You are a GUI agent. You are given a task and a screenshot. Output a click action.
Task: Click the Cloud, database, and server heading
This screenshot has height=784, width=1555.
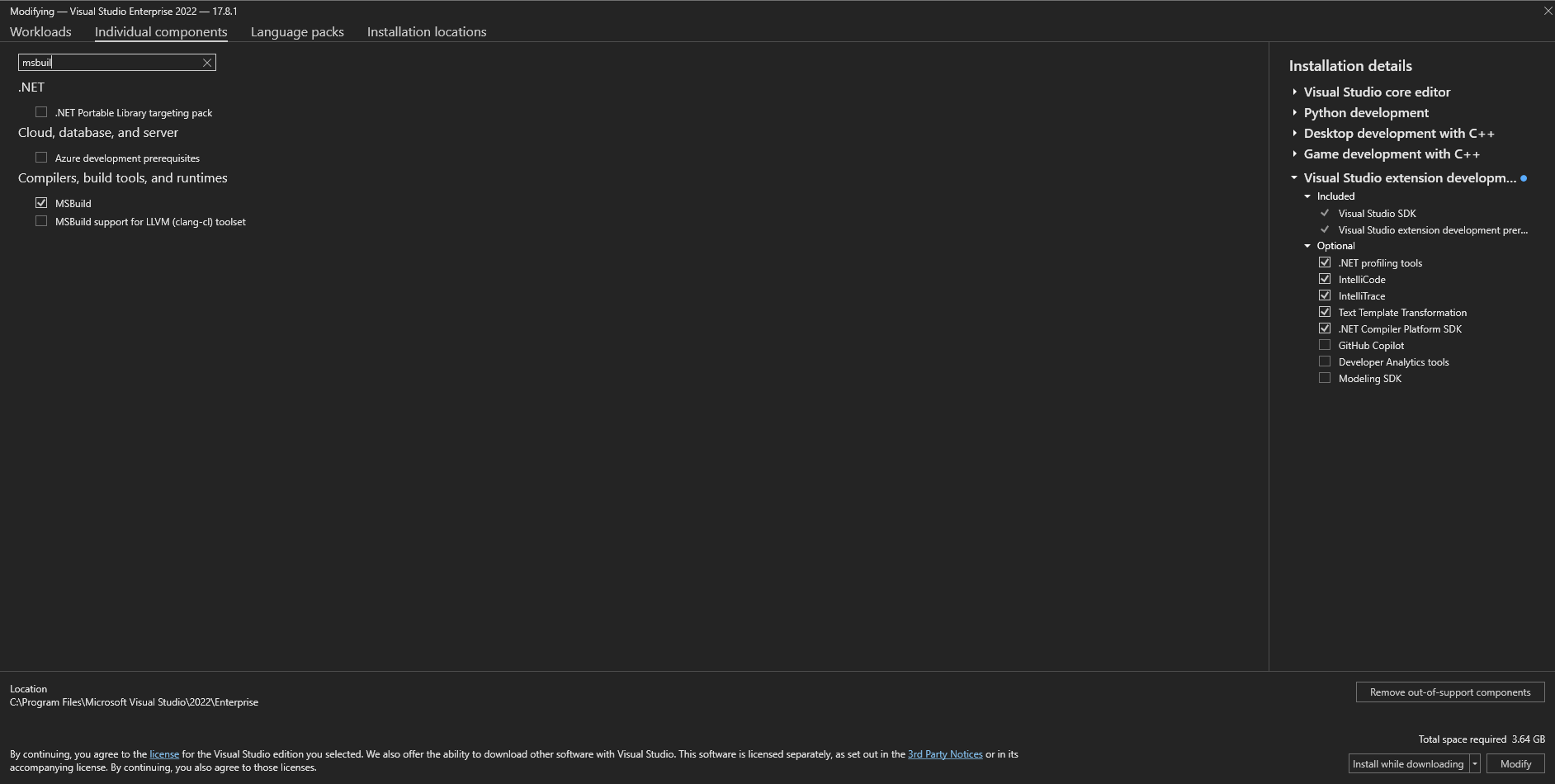(98, 132)
